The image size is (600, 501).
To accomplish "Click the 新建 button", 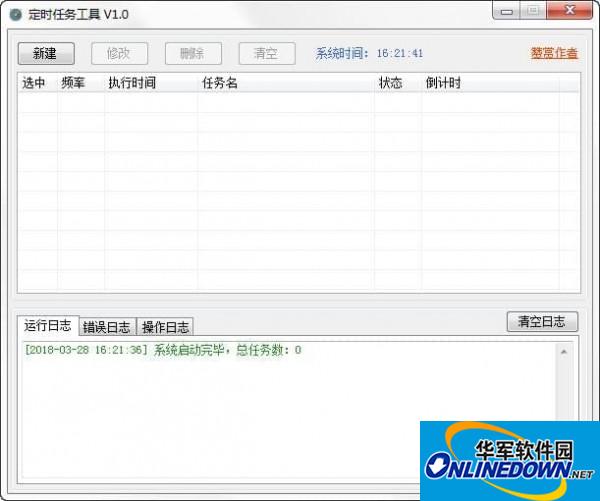I will point(46,54).
